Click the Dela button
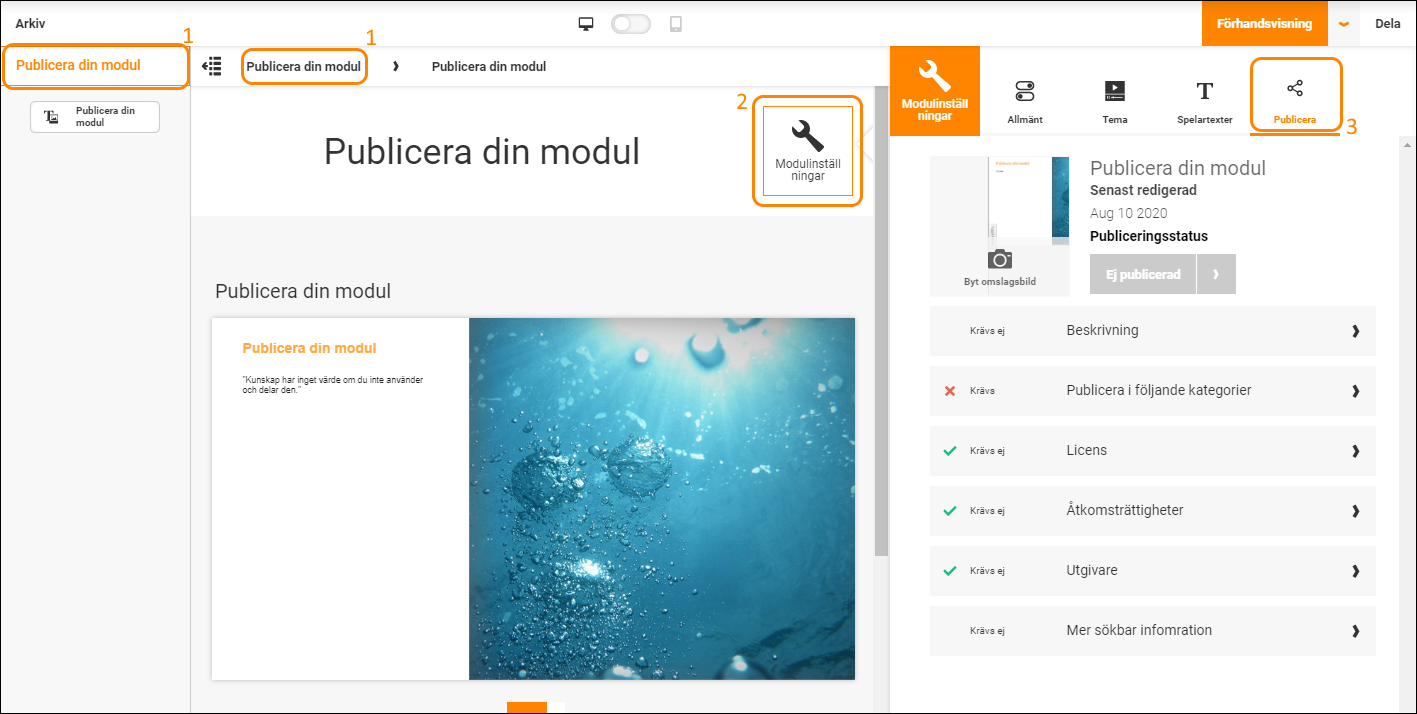 [x=1388, y=24]
